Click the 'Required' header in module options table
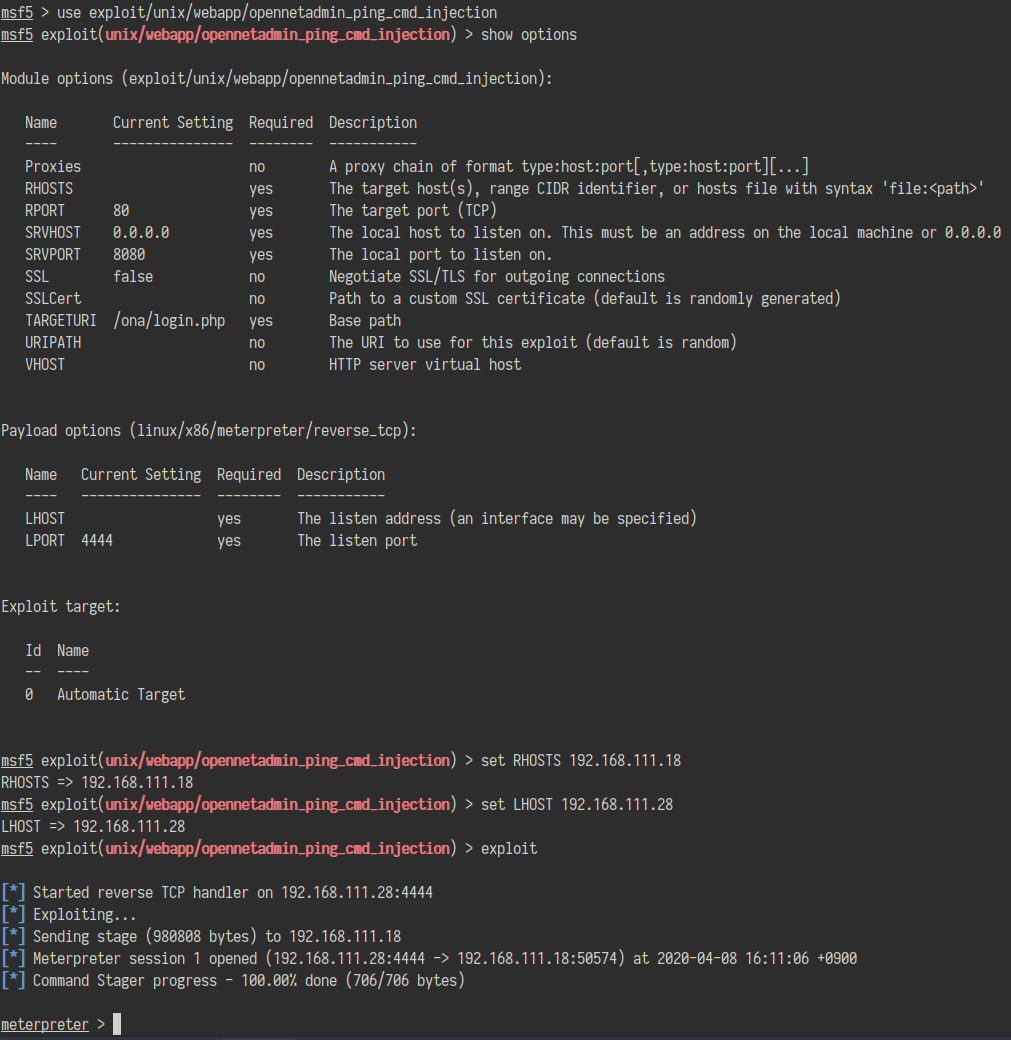The height and width of the screenshot is (1040, 1011). coord(281,123)
